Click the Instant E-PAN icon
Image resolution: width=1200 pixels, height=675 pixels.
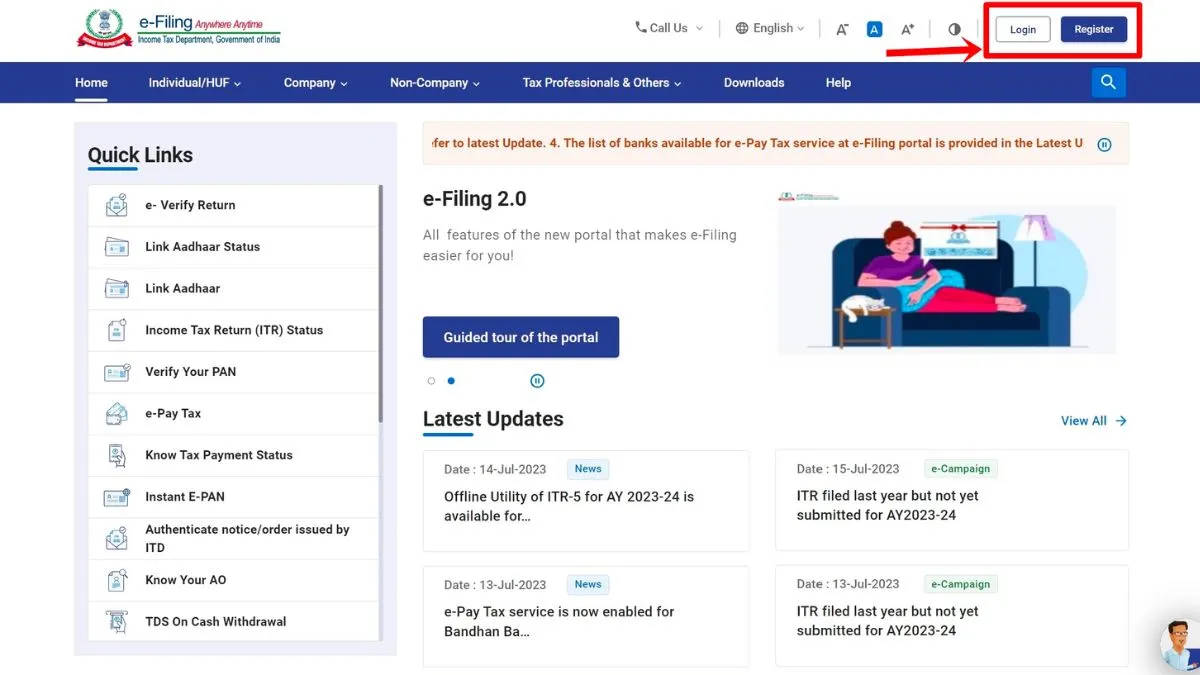[x=117, y=497]
